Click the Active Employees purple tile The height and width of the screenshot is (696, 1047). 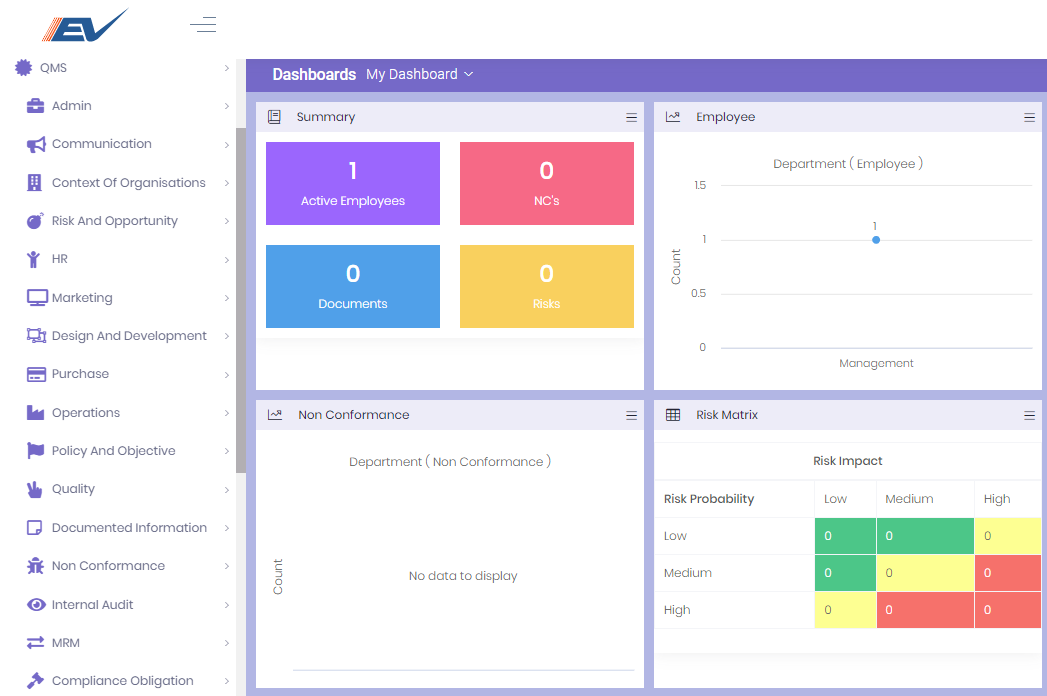click(x=353, y=183)
